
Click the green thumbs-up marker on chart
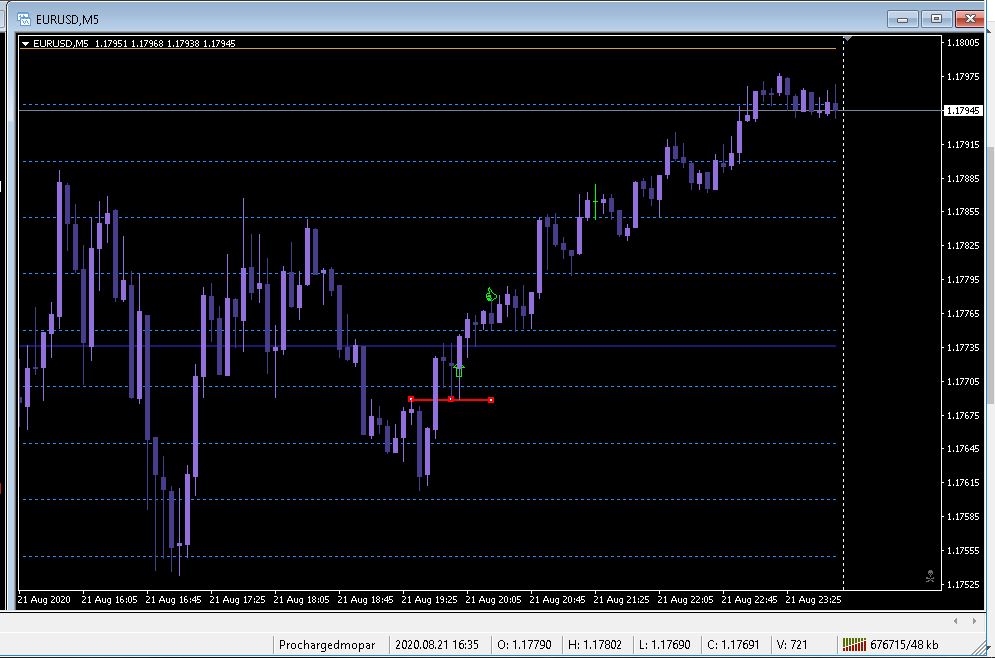coord(491,294)
